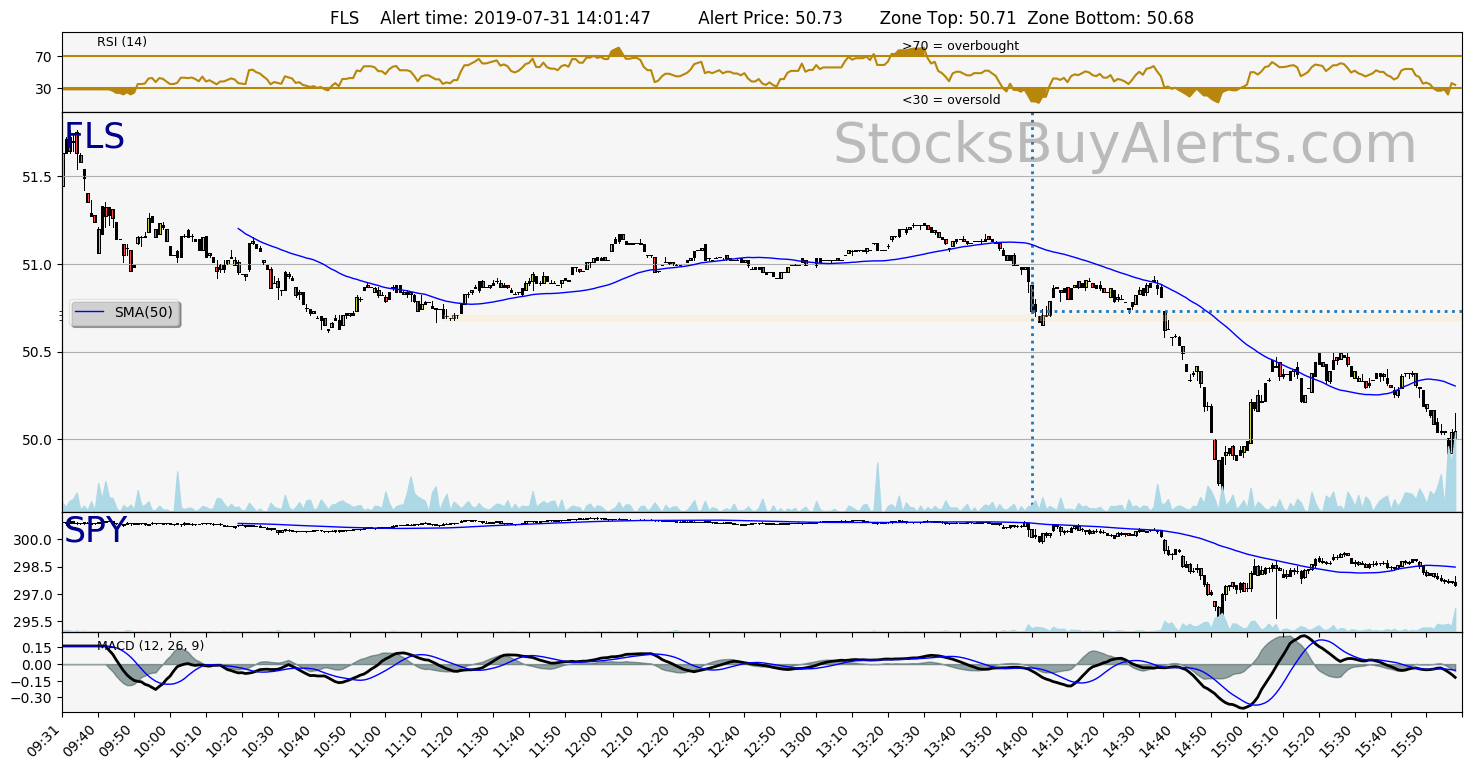
Task: Click the SPY 295.5 axis label
Action: (x=33, y=622)
